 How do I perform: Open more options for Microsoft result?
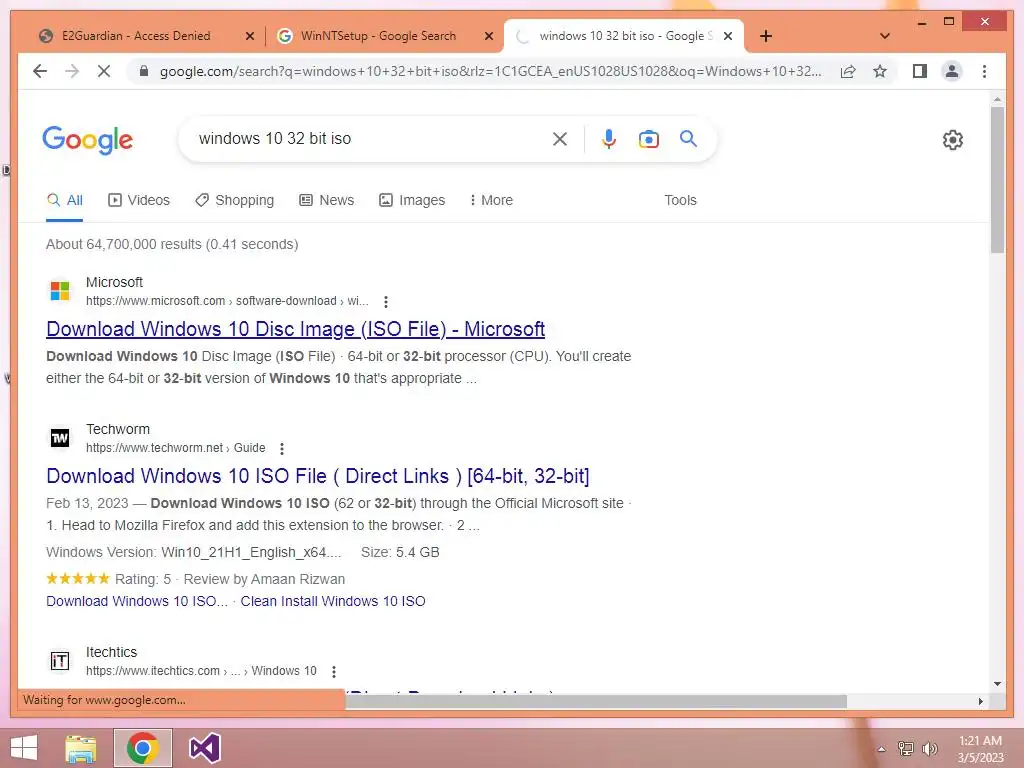(x=386, y=302)
